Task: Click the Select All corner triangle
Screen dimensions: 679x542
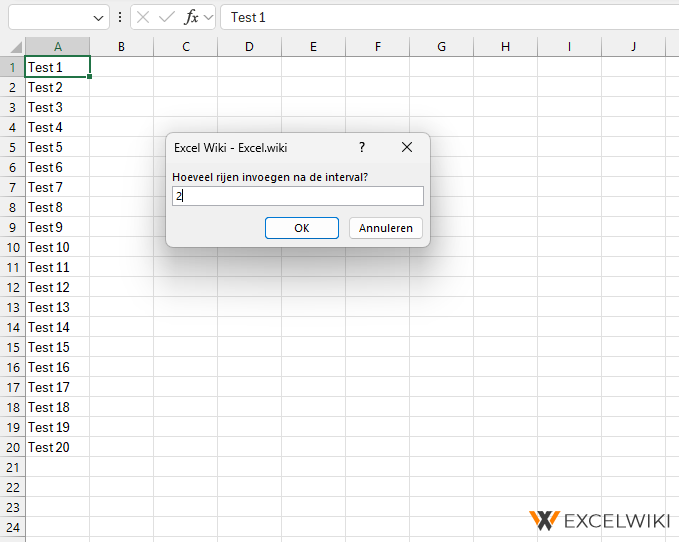Action: tap(12, 47)
